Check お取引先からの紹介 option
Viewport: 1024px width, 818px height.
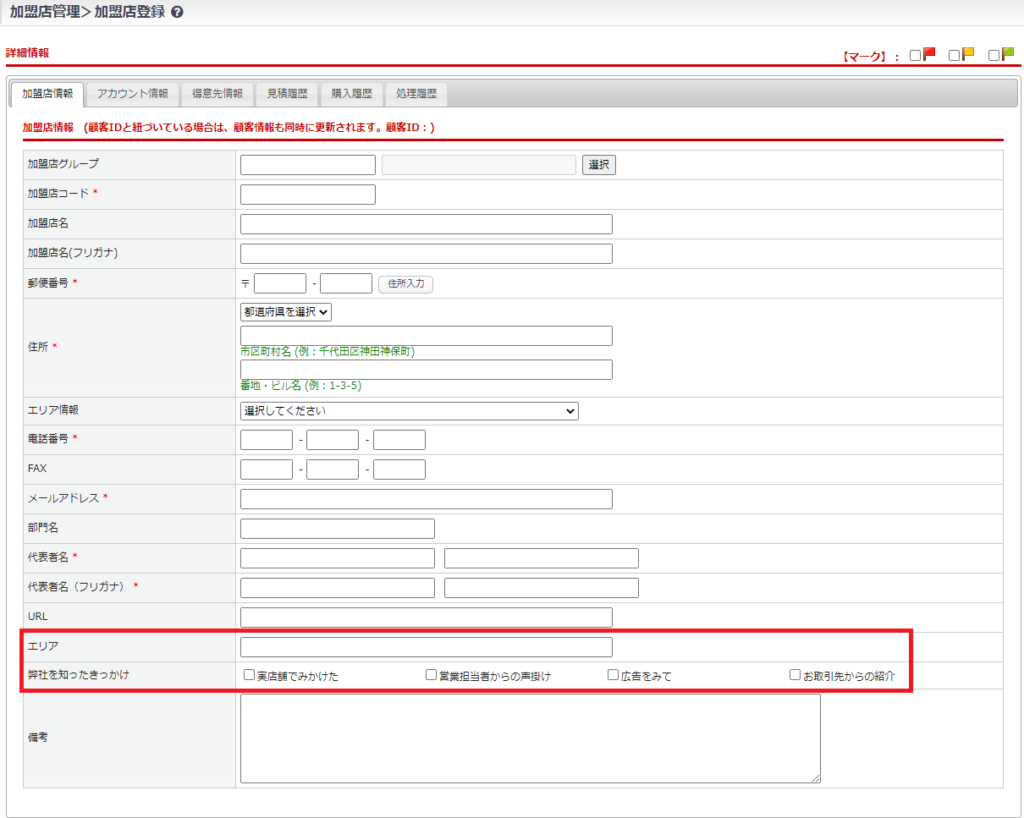point(795,675)
